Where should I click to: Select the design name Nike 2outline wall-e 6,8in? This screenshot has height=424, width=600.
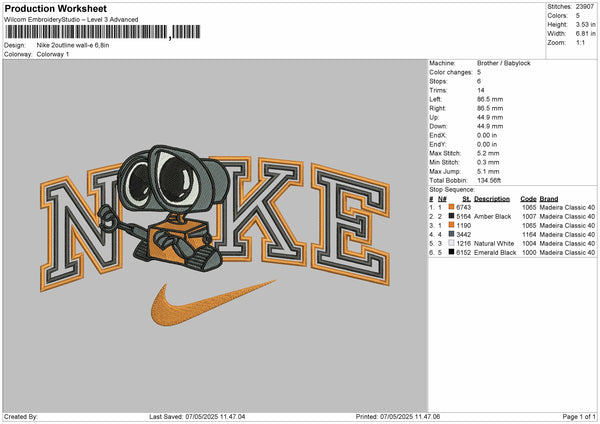point(73,45)
